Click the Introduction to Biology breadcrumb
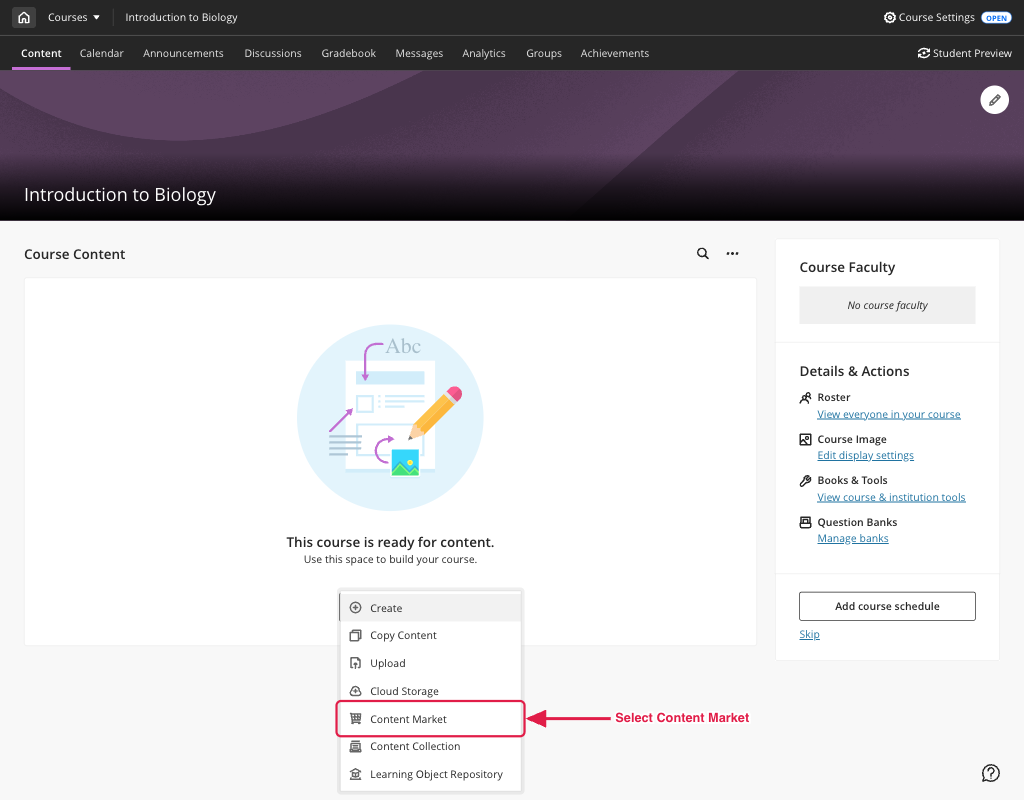Image resolution: width=1024 pixels, height=800 pixels. click(x=182, y=18)
